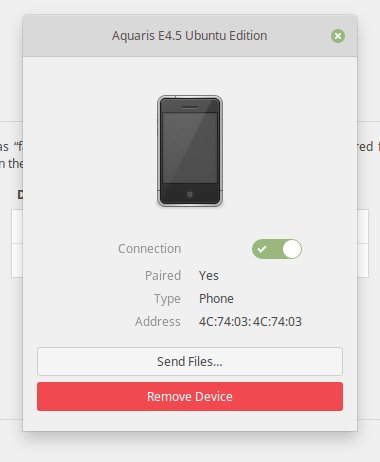Click the background list row at right edge

click(x=363, y=227)
